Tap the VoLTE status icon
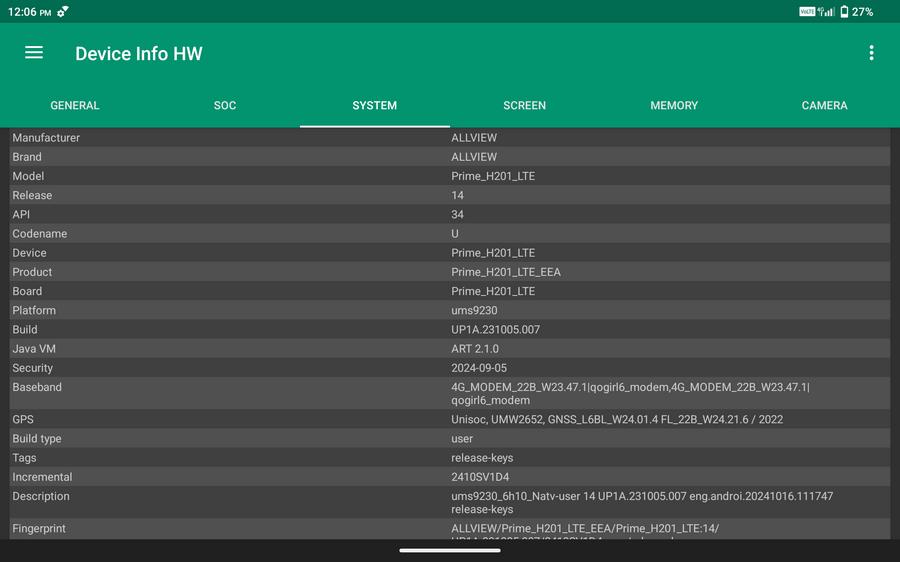Image resolution: width=900 pixels, height=562 pixels. [807, 11]
